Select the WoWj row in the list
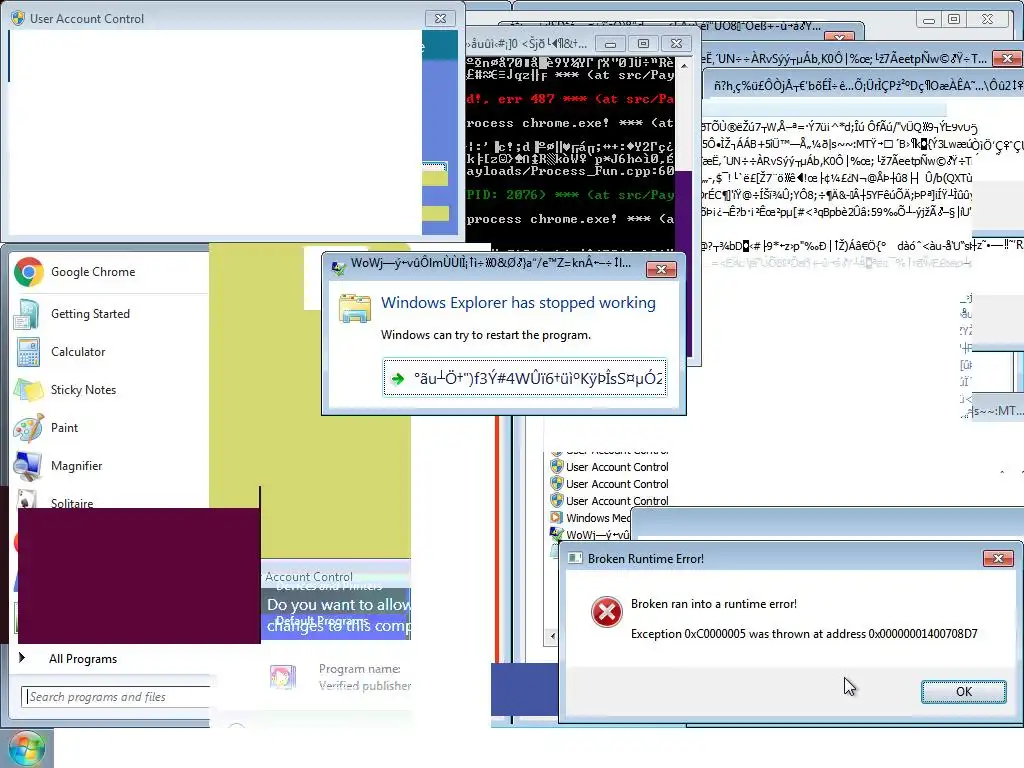Screen dimensions: 1024x768 pos(590,534)
